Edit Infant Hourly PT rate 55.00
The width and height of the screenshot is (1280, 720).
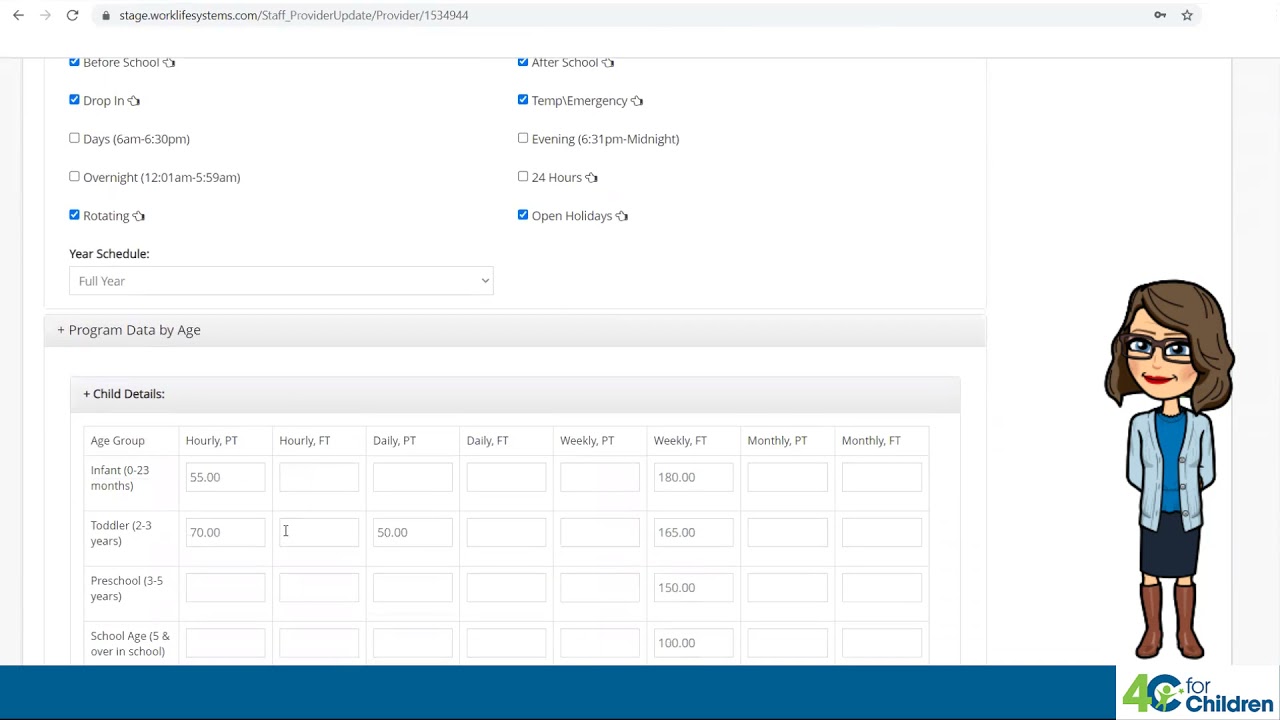[x=225, y=477]
